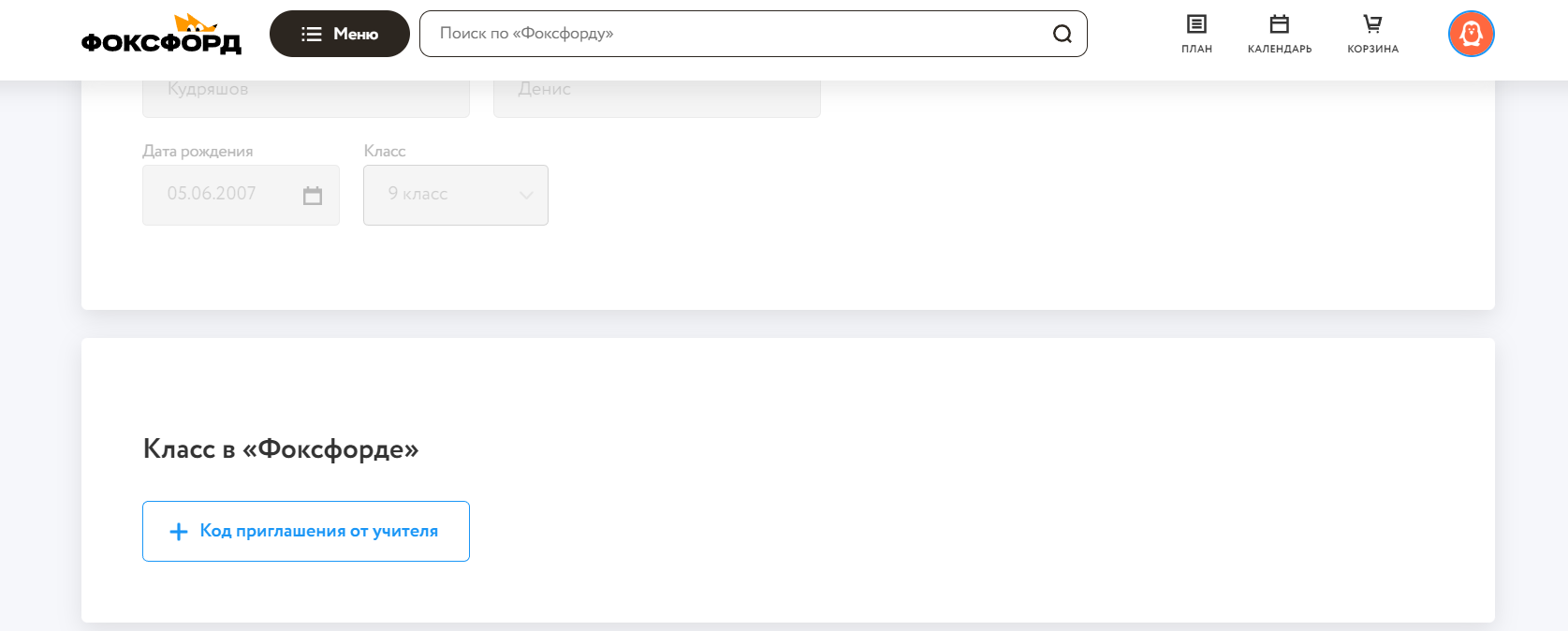Open the date picker calendar icon

(x=313, y=195)
